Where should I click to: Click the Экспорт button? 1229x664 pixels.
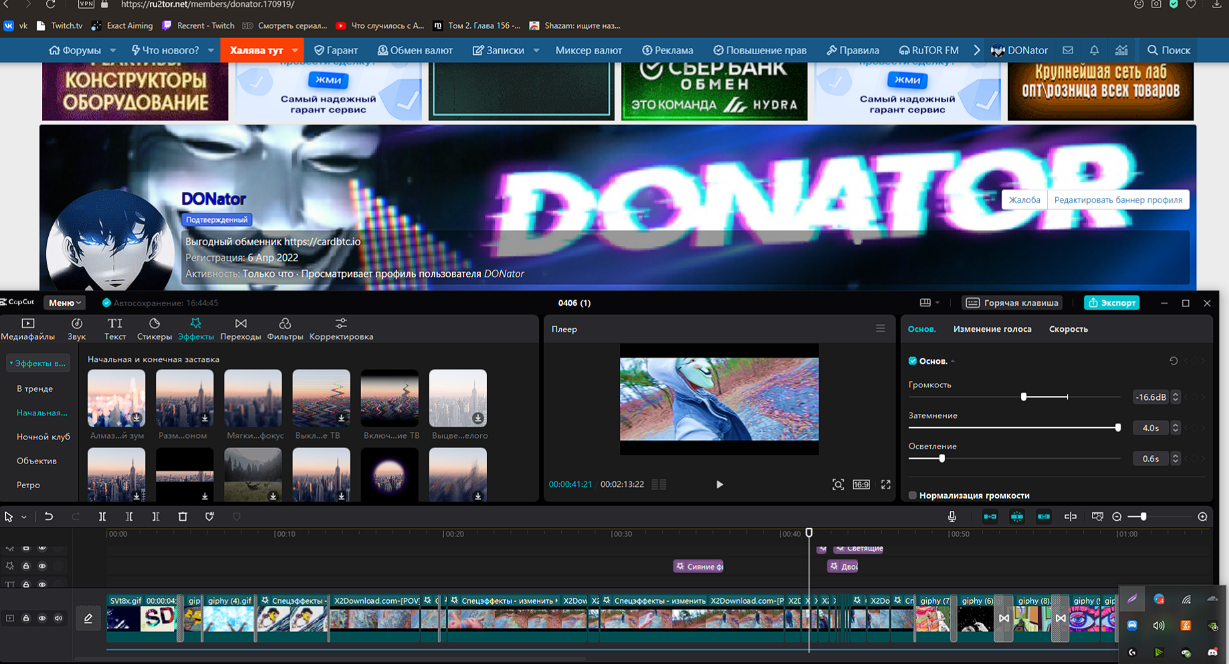point(1111,303)
